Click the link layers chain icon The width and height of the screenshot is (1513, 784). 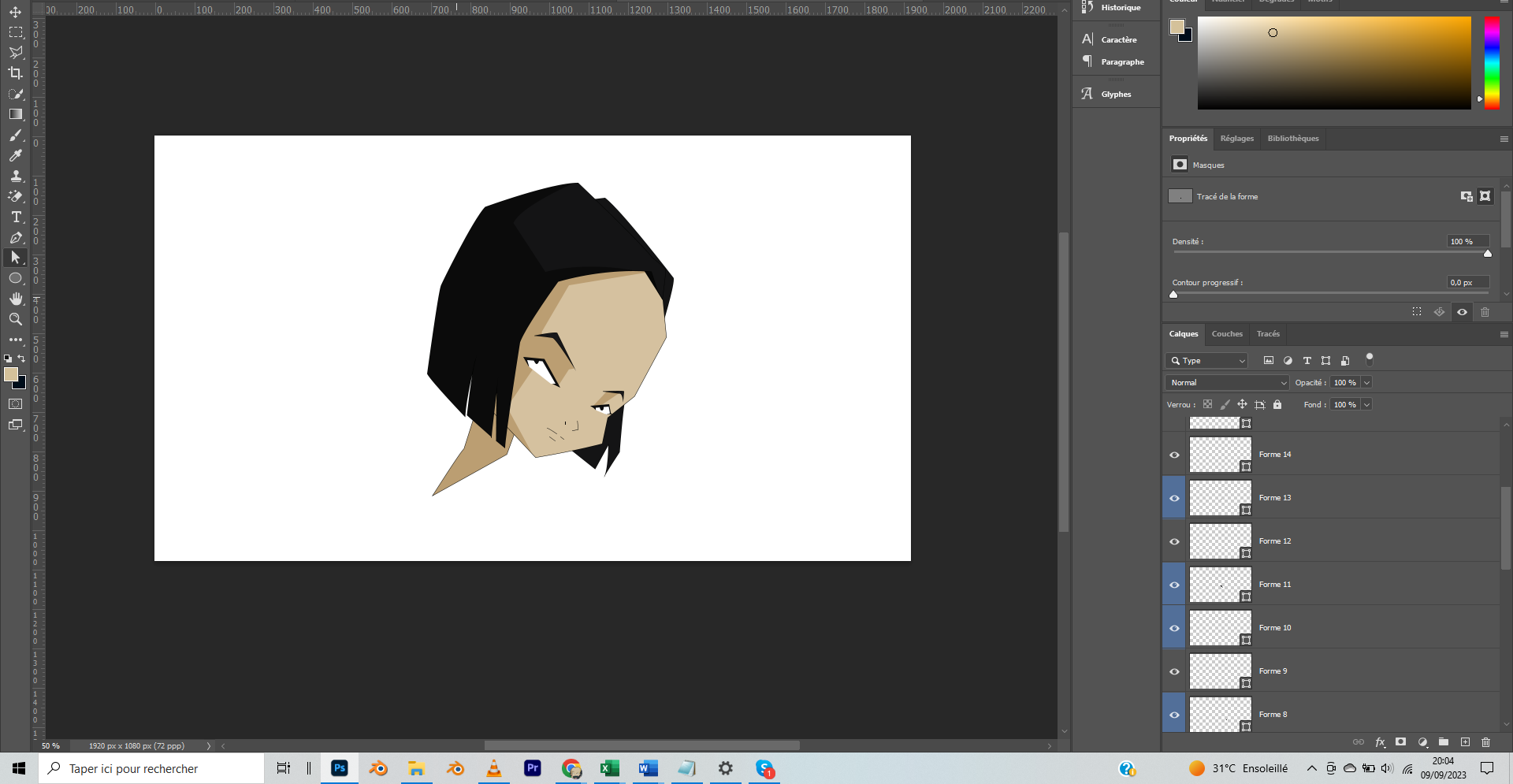tap(1359, 742)
